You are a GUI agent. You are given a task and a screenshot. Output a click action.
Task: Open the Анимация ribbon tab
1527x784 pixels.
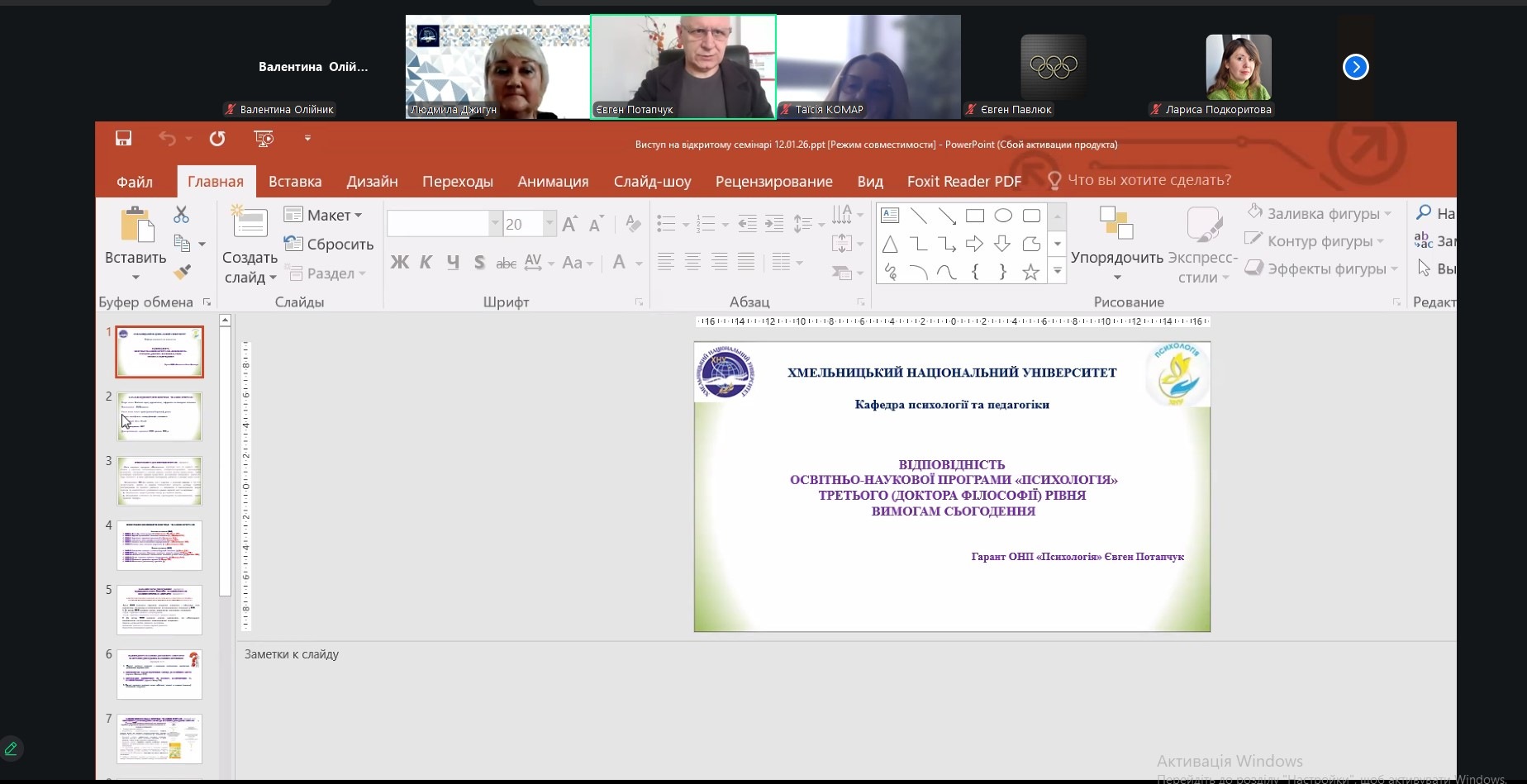(x=553, y=181)
